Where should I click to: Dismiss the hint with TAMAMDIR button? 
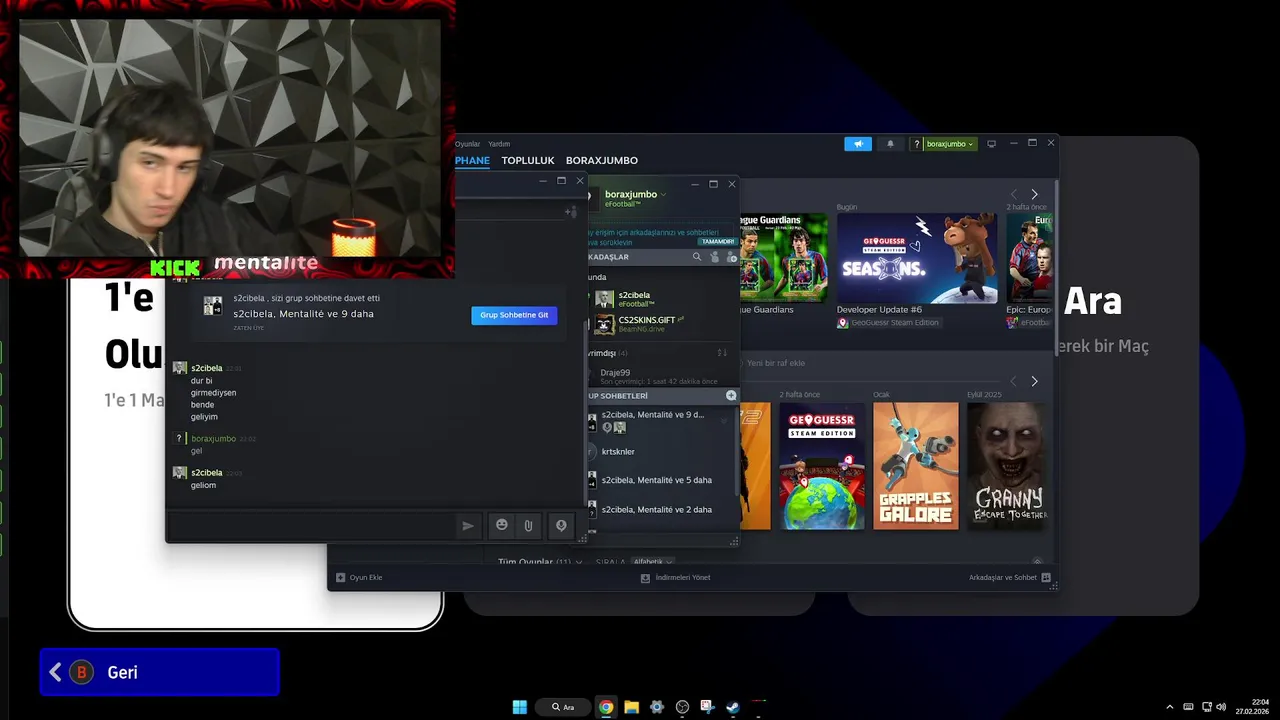point(718,242)
